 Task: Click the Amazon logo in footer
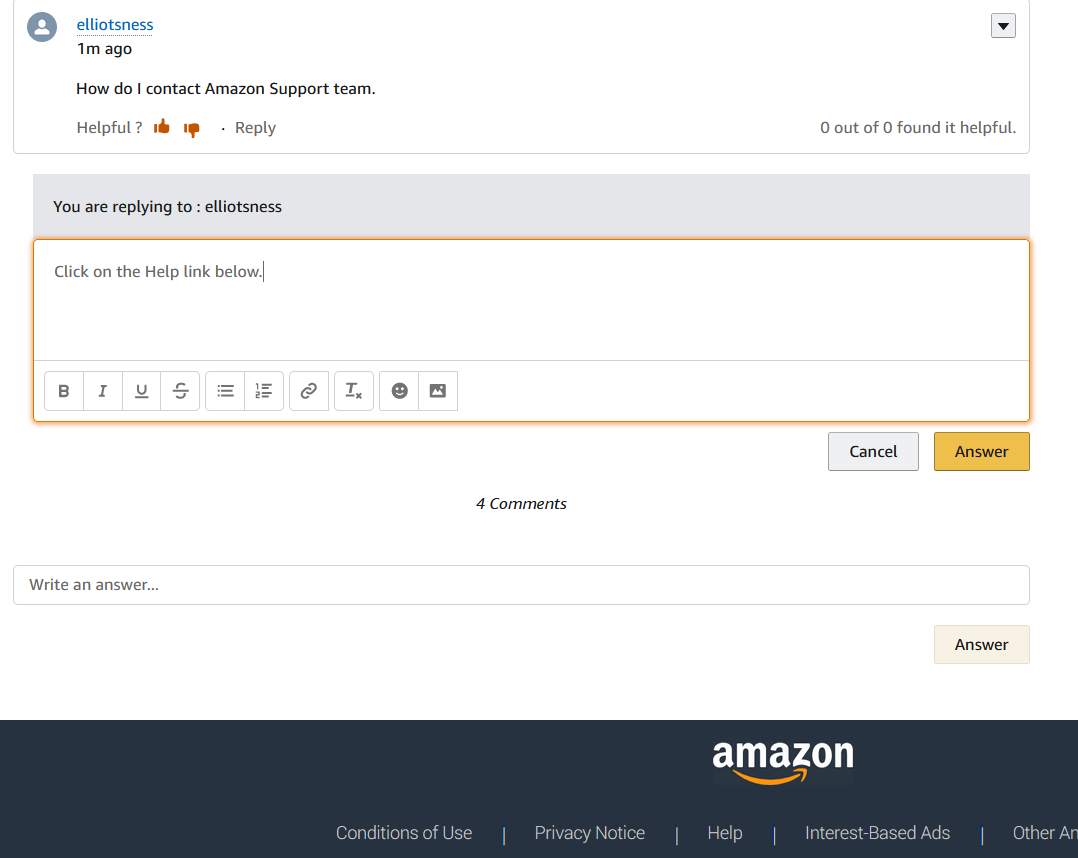pos(783,762)
